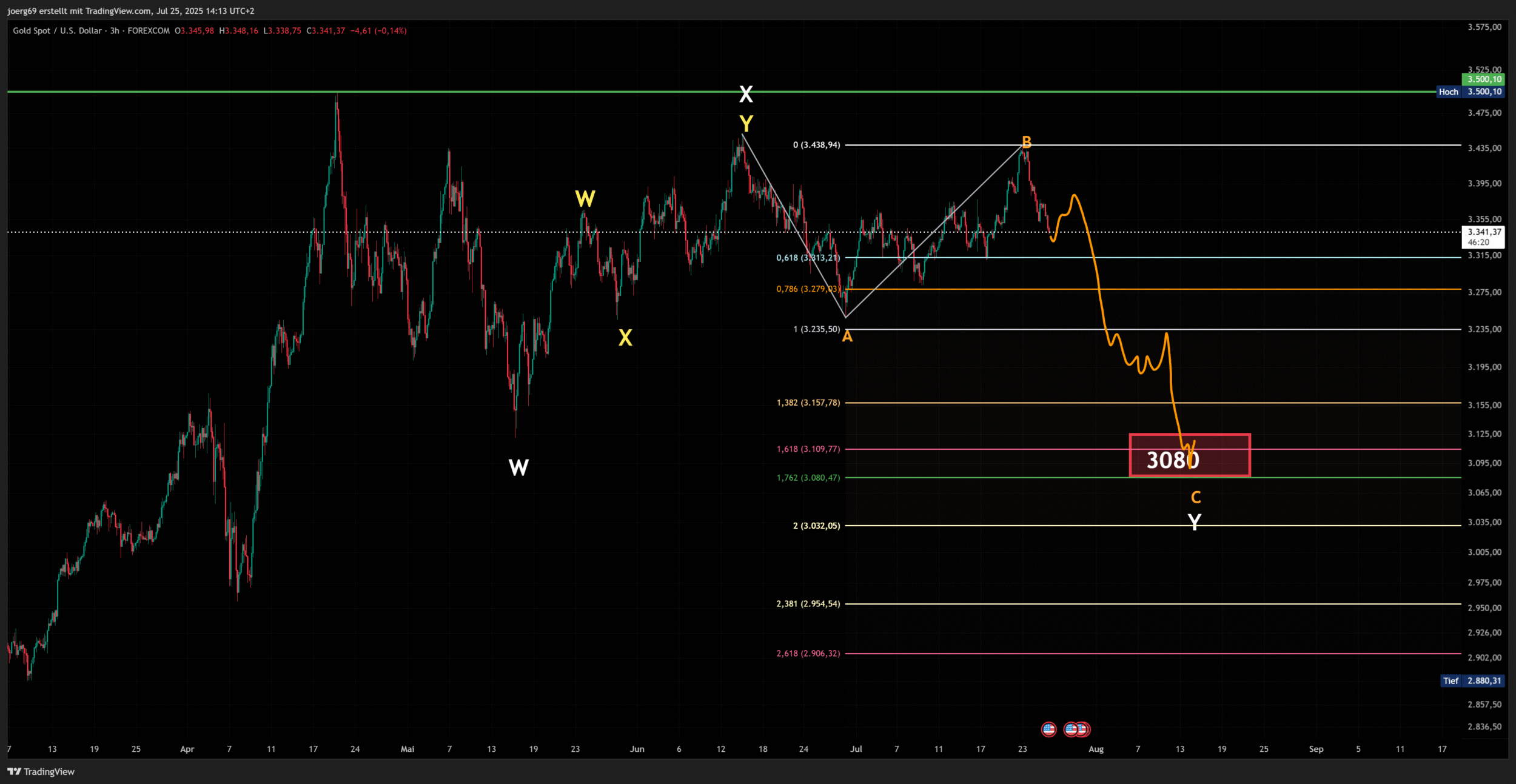Select the white X label at green line
1516x784 pixels.
pyautogui.click(x=746, y=94)
